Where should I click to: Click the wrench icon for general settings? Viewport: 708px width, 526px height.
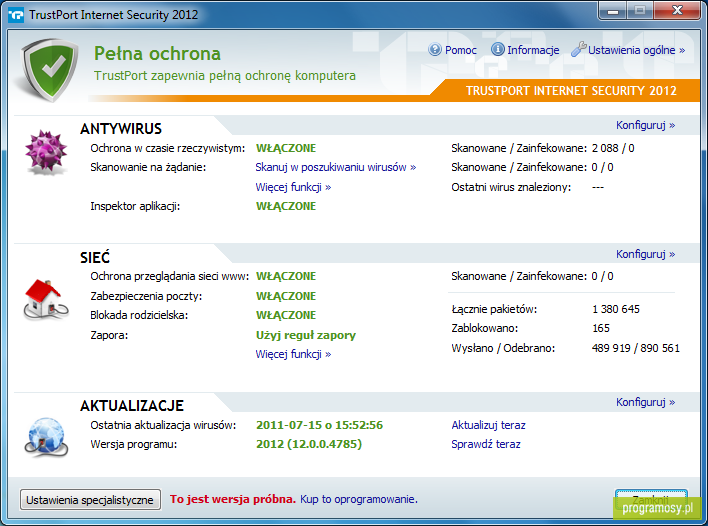578,49
